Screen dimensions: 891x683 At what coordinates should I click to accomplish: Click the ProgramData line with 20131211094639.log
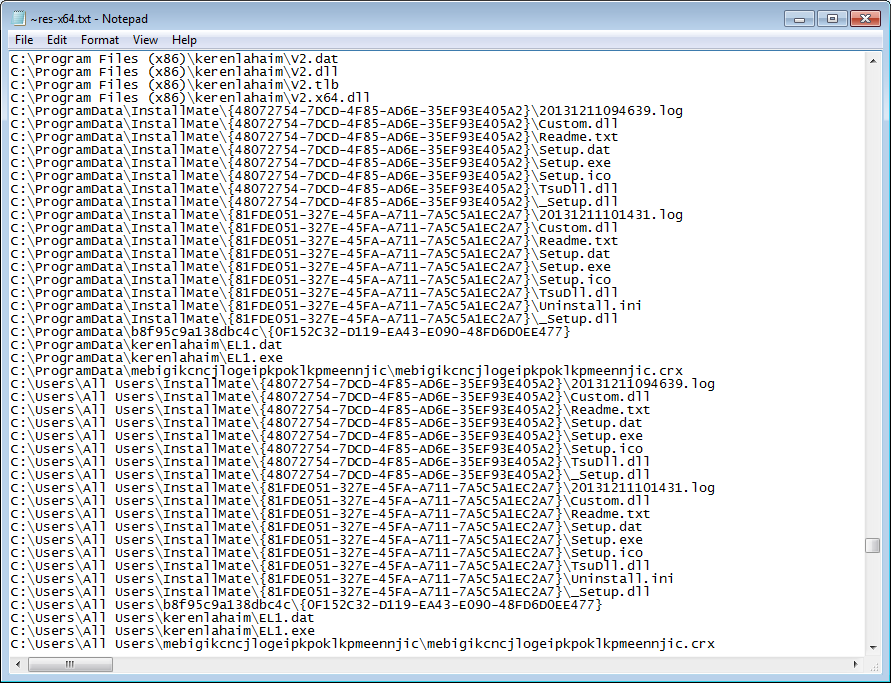click(347, 111)
